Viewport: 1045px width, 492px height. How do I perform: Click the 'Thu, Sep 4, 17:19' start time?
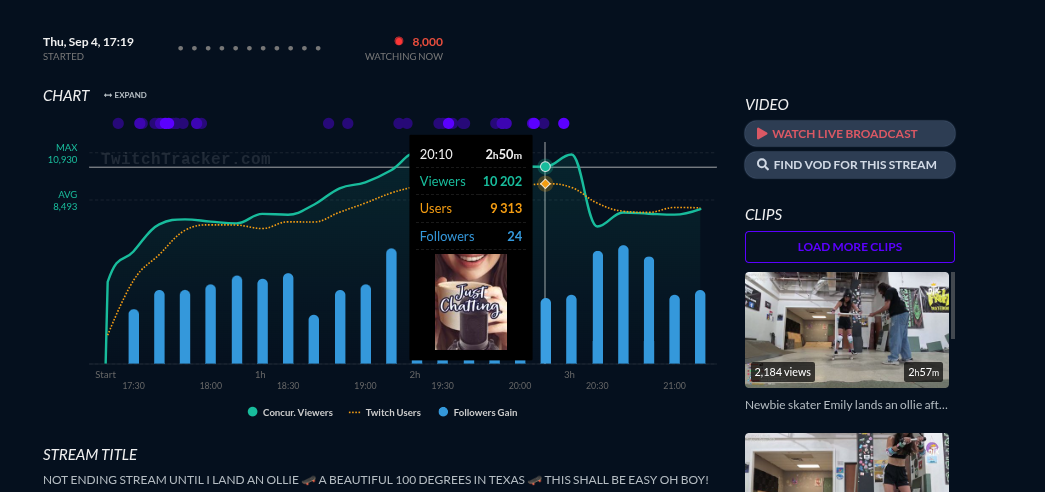pos(89,42)
